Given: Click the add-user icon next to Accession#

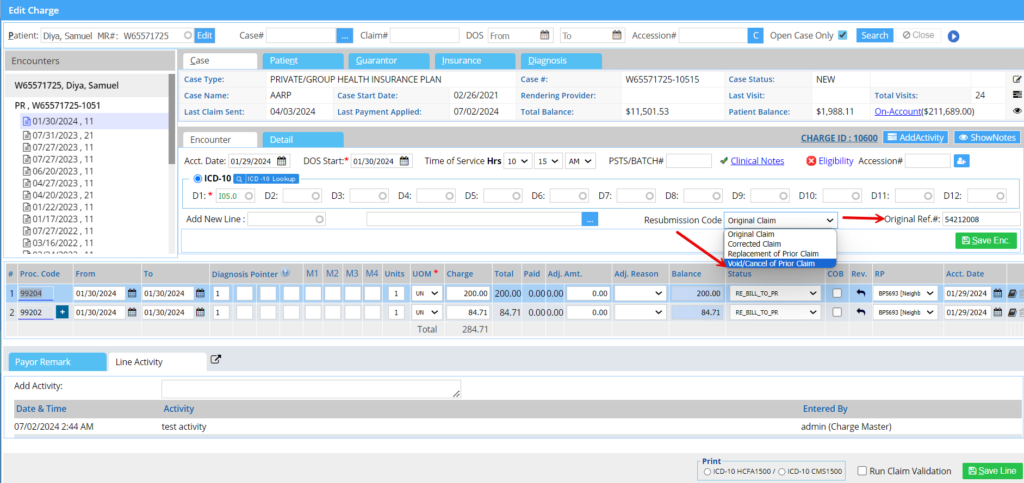Looking at the screenshot, I should point(961,160).
